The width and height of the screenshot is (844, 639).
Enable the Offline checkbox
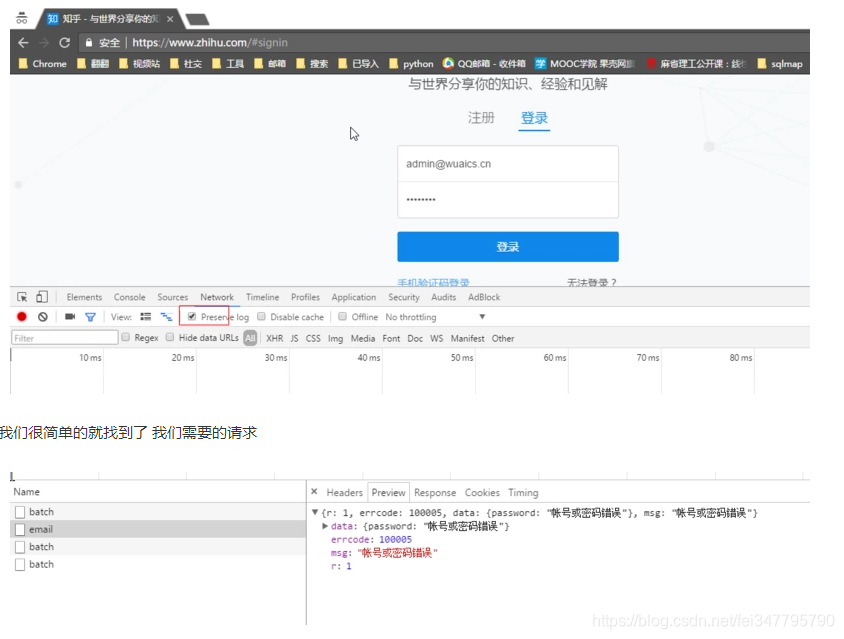[342, 317]
